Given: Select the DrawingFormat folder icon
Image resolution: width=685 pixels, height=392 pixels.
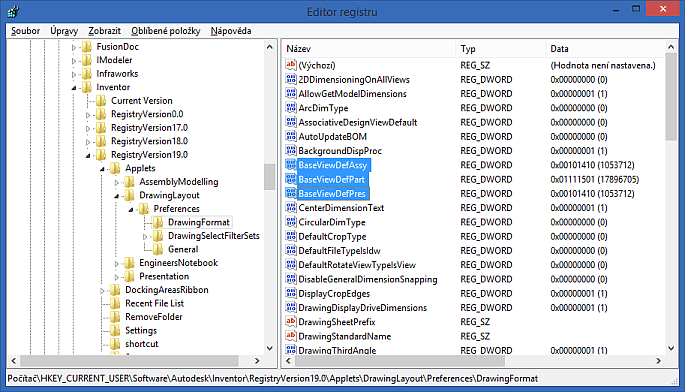Looking at the screenshot, I should pos(158,222).
